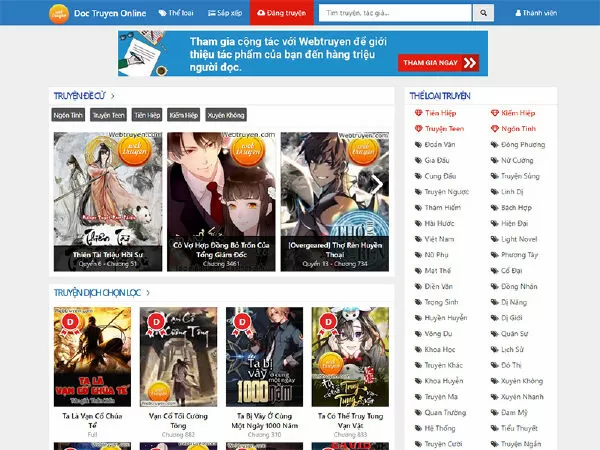Screen dimensions: 600x450
Task: Open the Lịch Sử category link
Action: tap(512, 349)
